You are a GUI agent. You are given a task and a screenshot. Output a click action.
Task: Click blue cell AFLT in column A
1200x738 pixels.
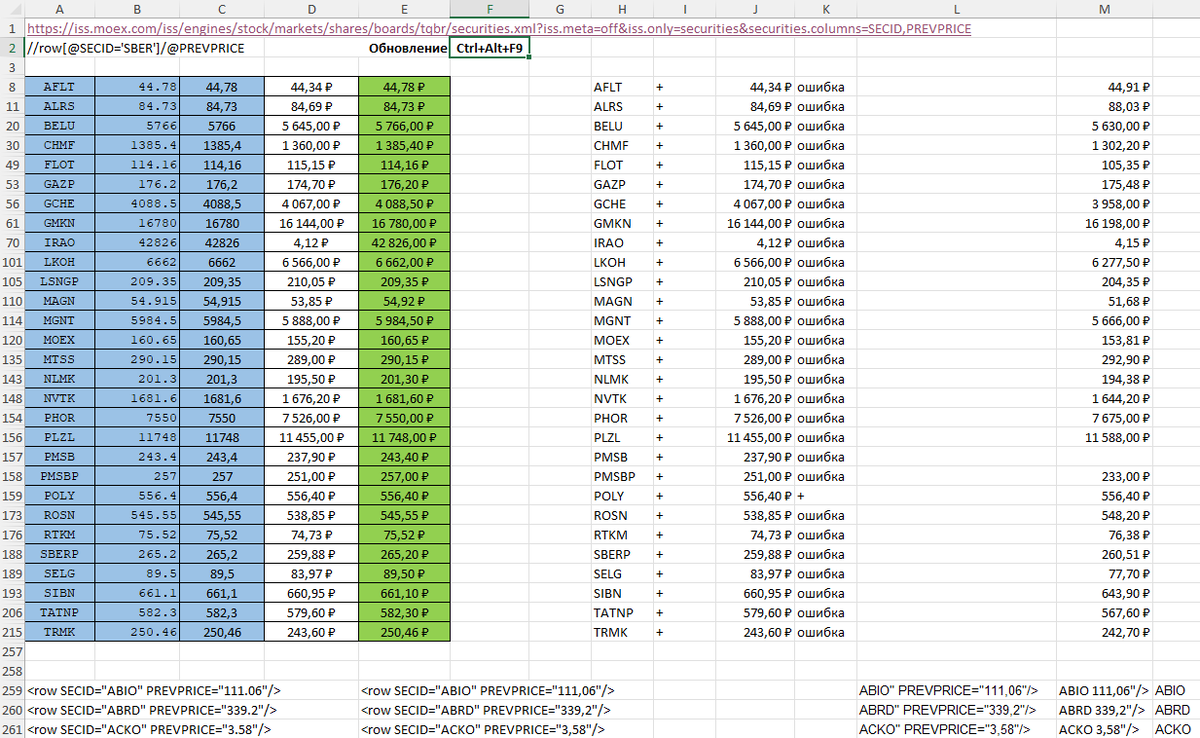61,88
